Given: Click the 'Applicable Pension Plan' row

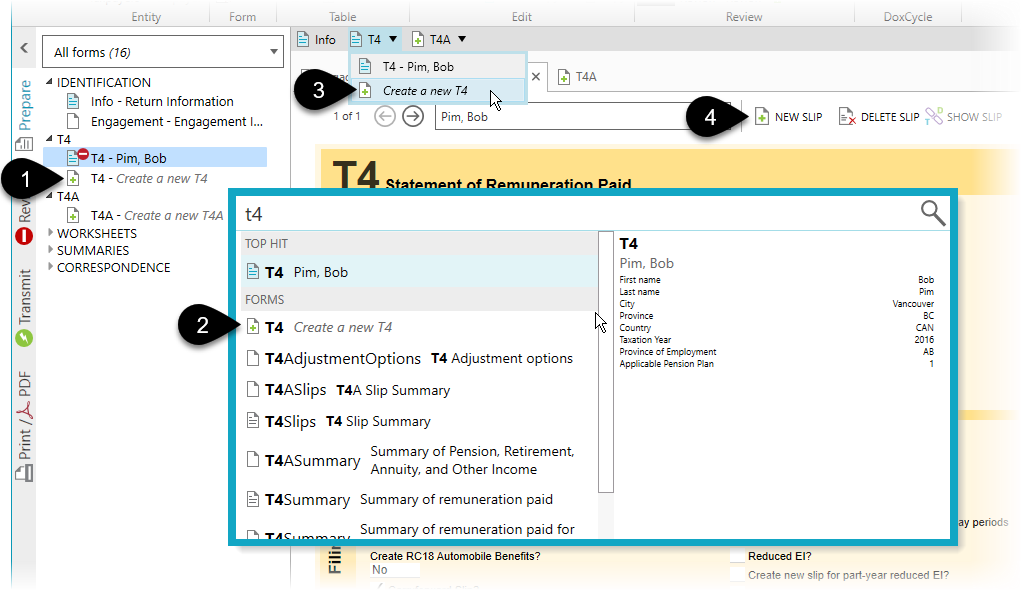Looking at the screenshot, I should pyautogui.click(x=776, y=363).
